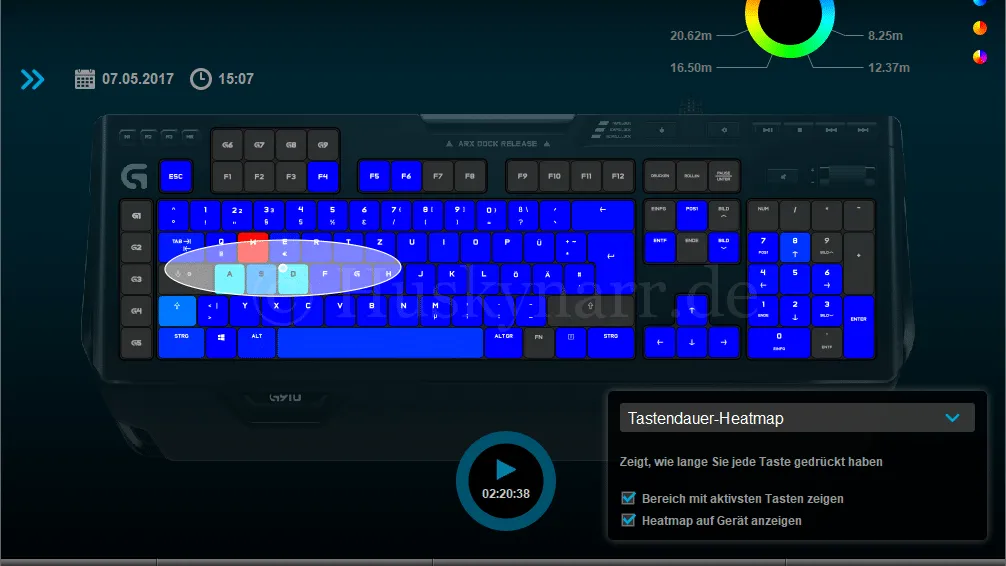Click the 12.37m legend value

(889, 67)
